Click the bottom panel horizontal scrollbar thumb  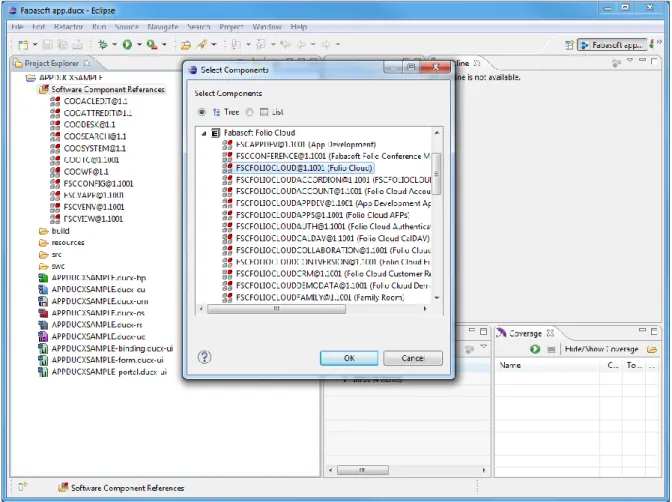click(363, 470)
